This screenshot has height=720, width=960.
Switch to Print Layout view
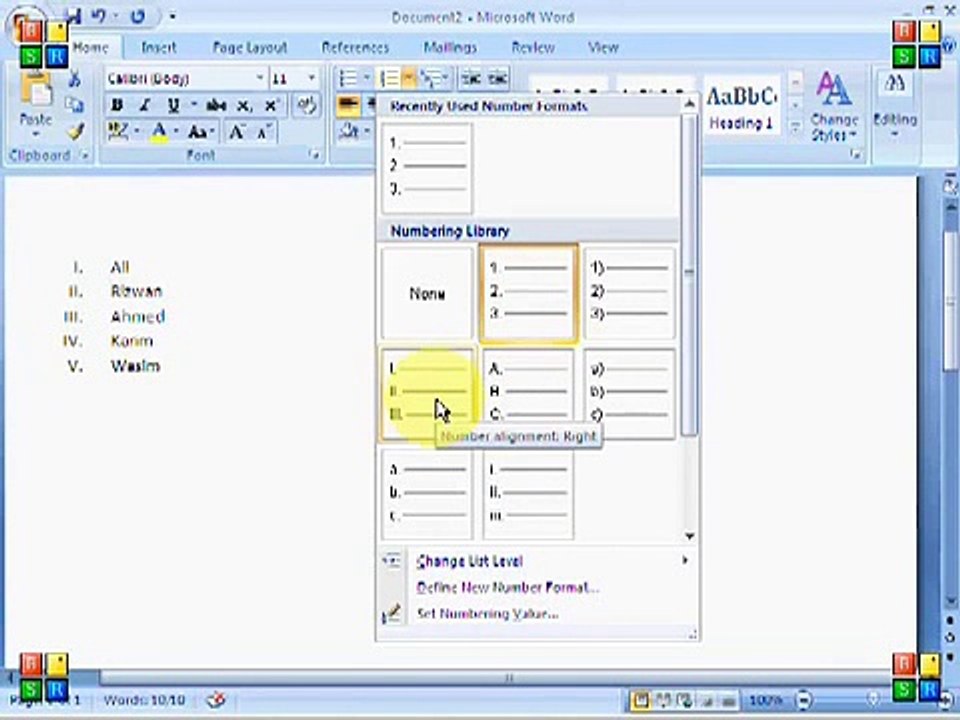click(640, 700)
